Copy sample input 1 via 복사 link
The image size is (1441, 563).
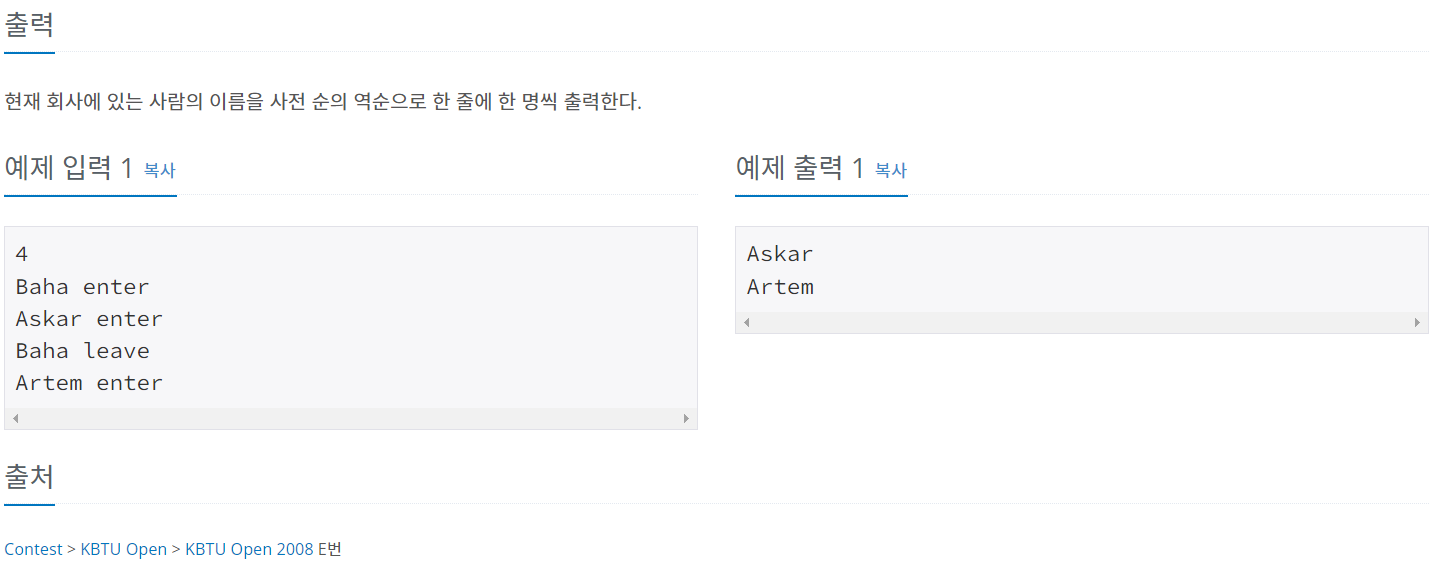[x=160, y=170]
